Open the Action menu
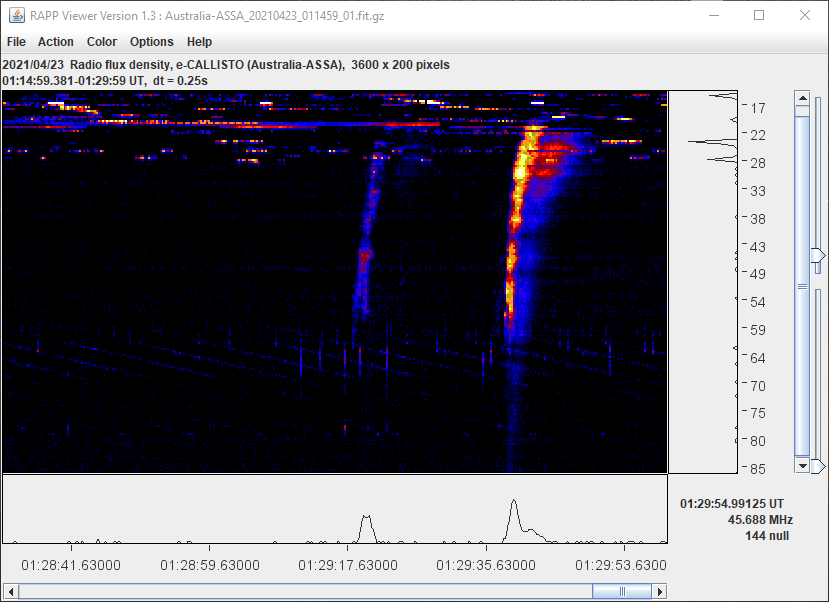This screenshot has height=602, width=829. pyautogui.click(x=56, y=42)
